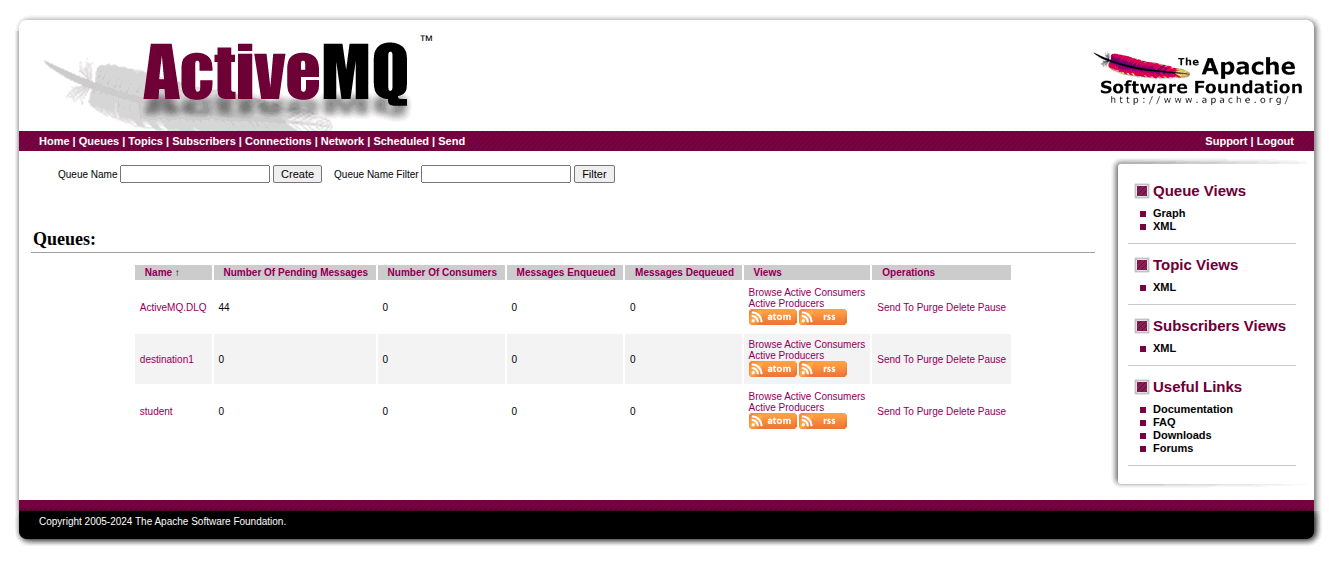This screenshot has height=565, width=1329.
Task: Open XML under Subscribers Views
Action: [x=1164, y=348]
